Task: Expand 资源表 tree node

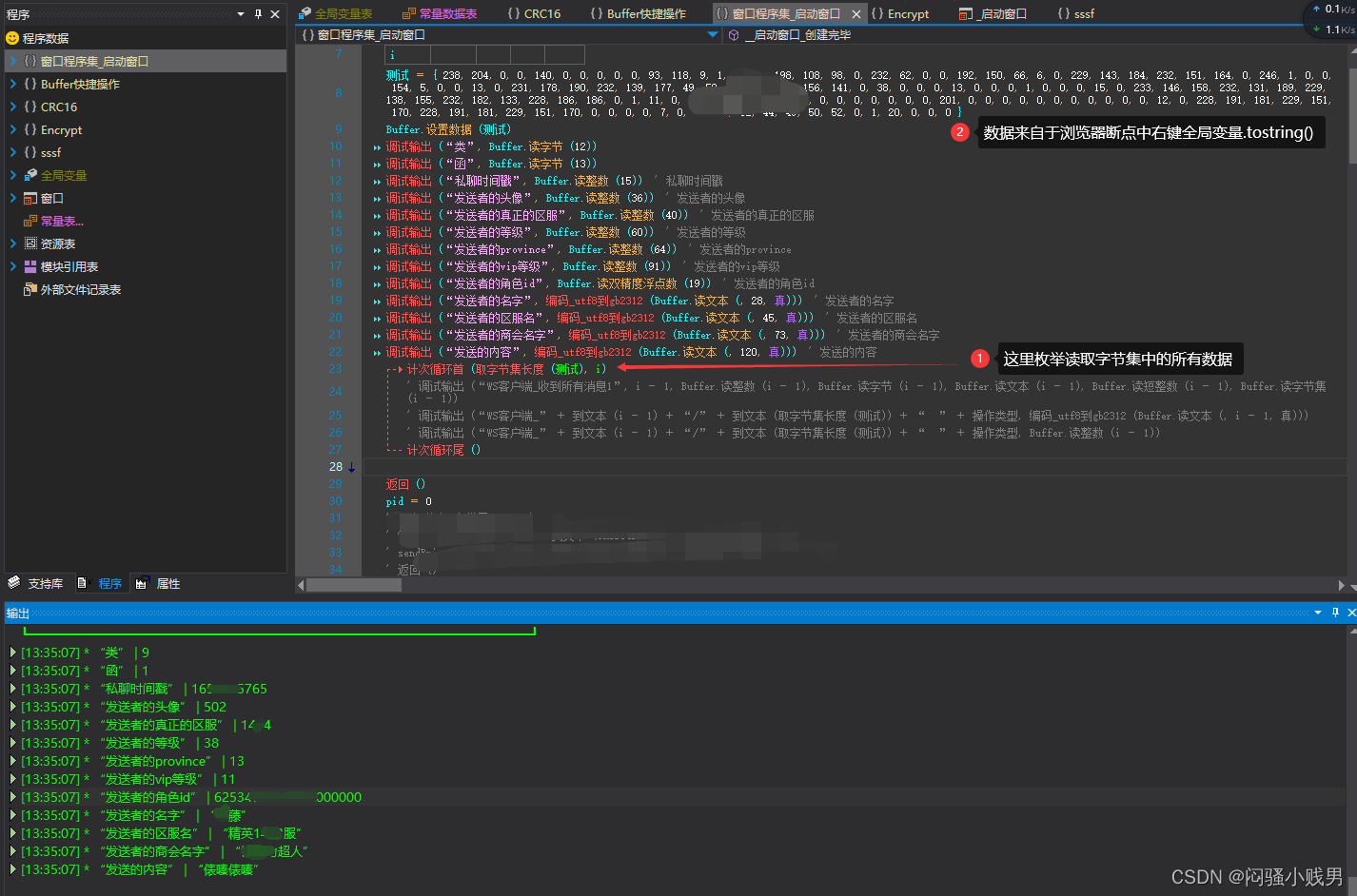Action: pos(13,243)
